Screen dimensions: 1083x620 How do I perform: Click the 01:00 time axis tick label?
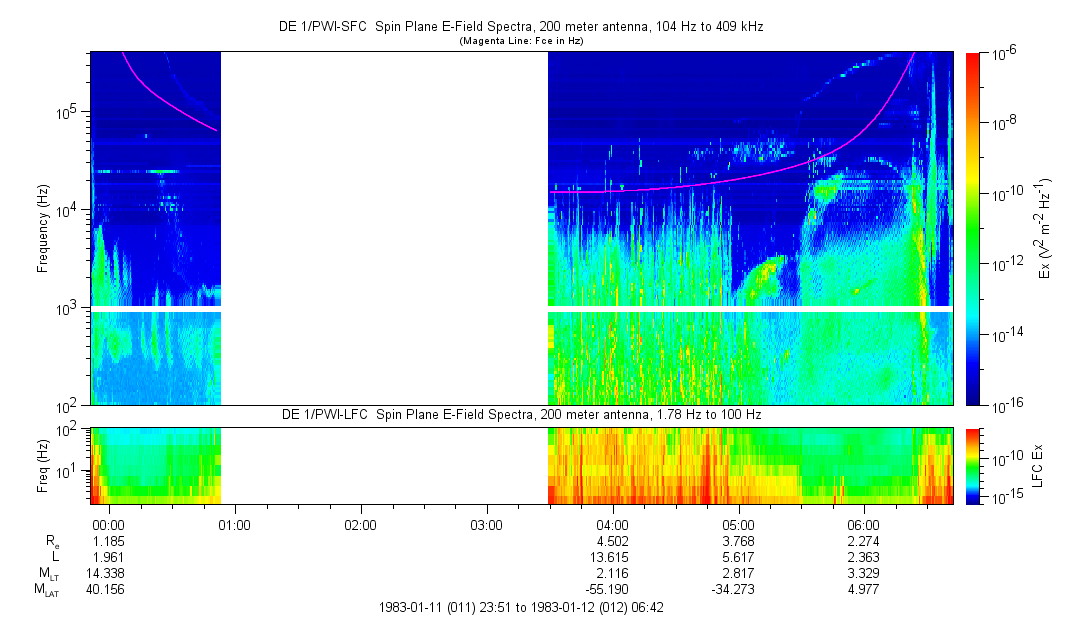coord(234,524)
